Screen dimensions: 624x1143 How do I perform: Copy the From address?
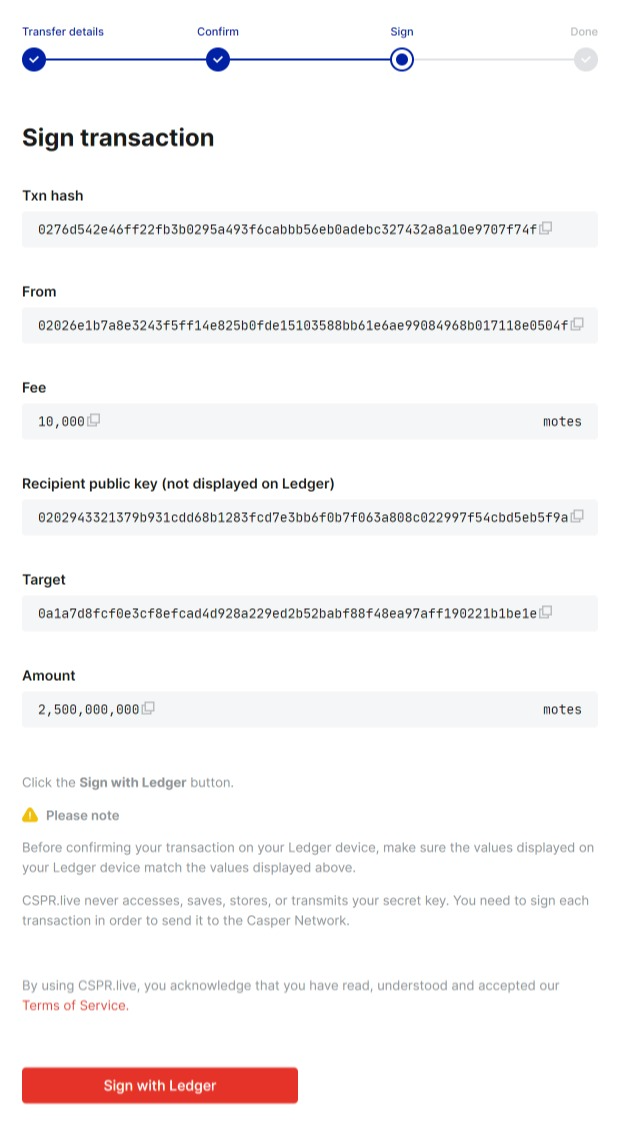click(577, 324)
